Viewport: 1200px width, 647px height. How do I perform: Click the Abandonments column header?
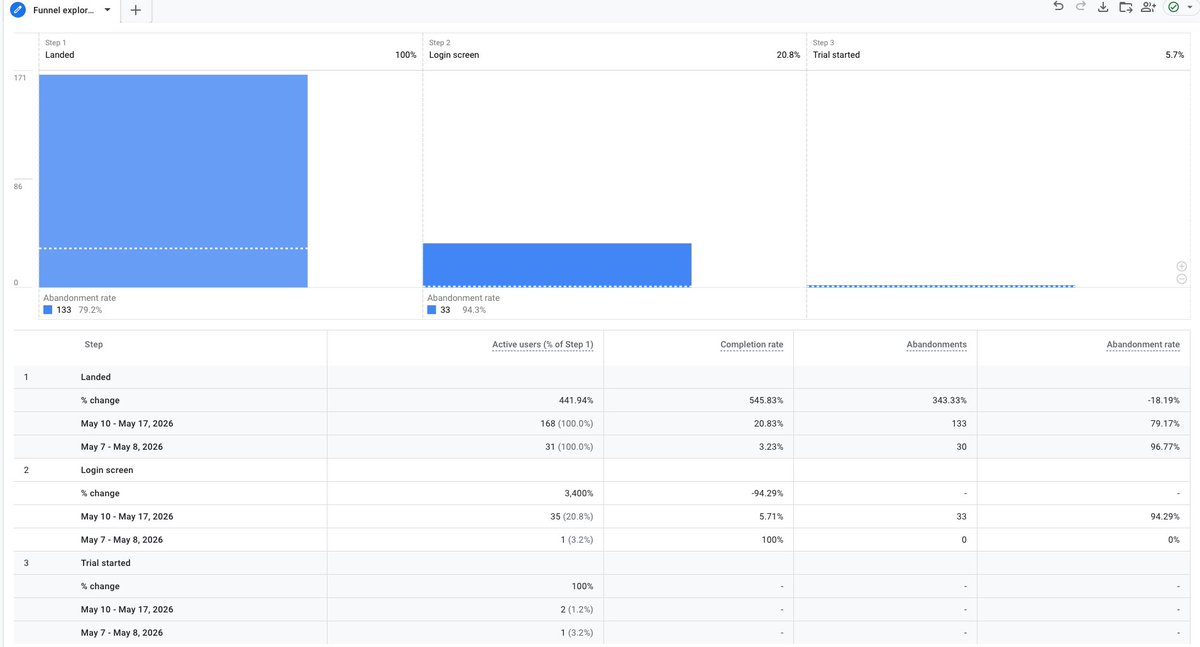tap(938, 345)
